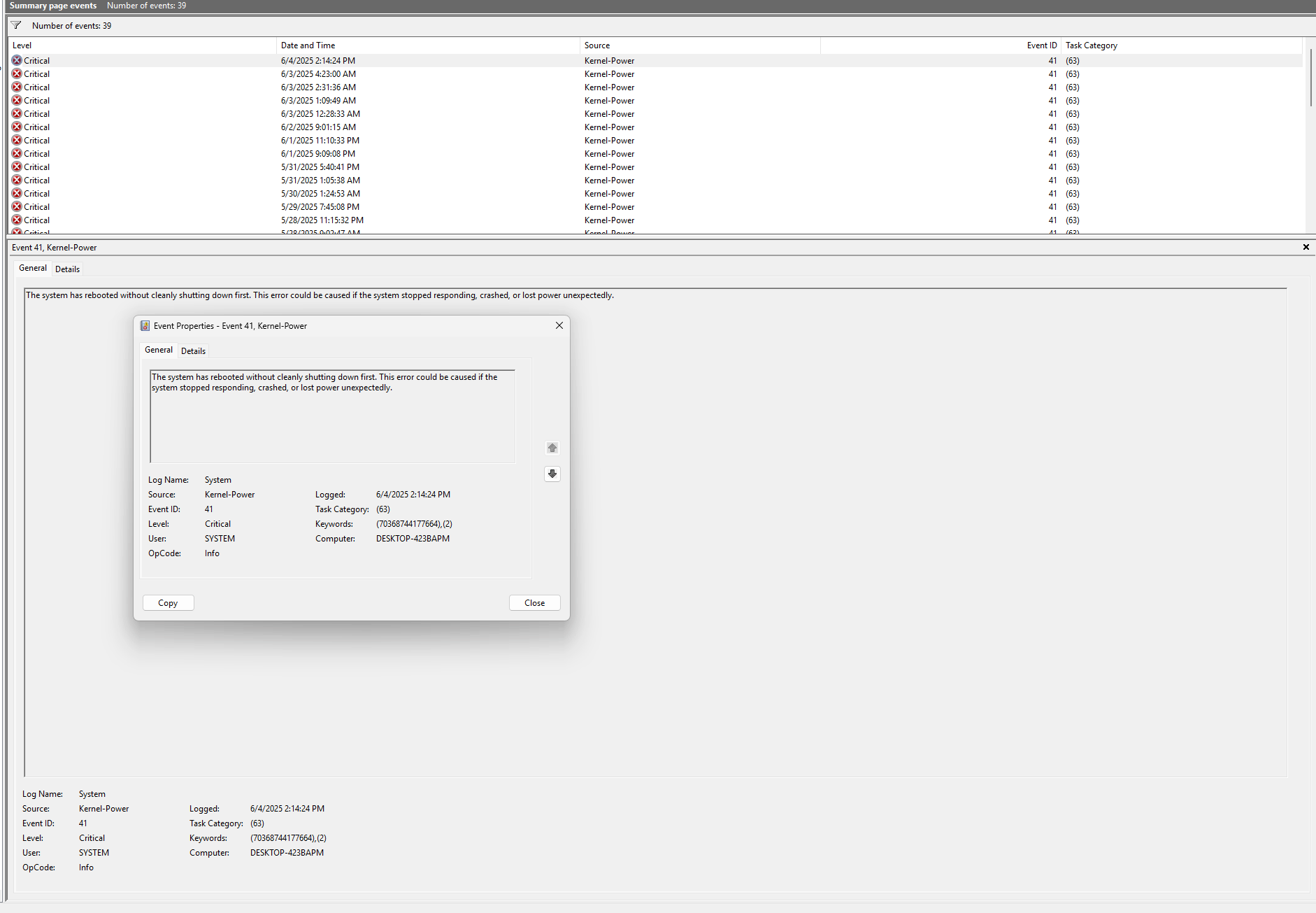
Task: Click DESKTOP-423BAPM computer name in dialog
Action: [413, 539]
